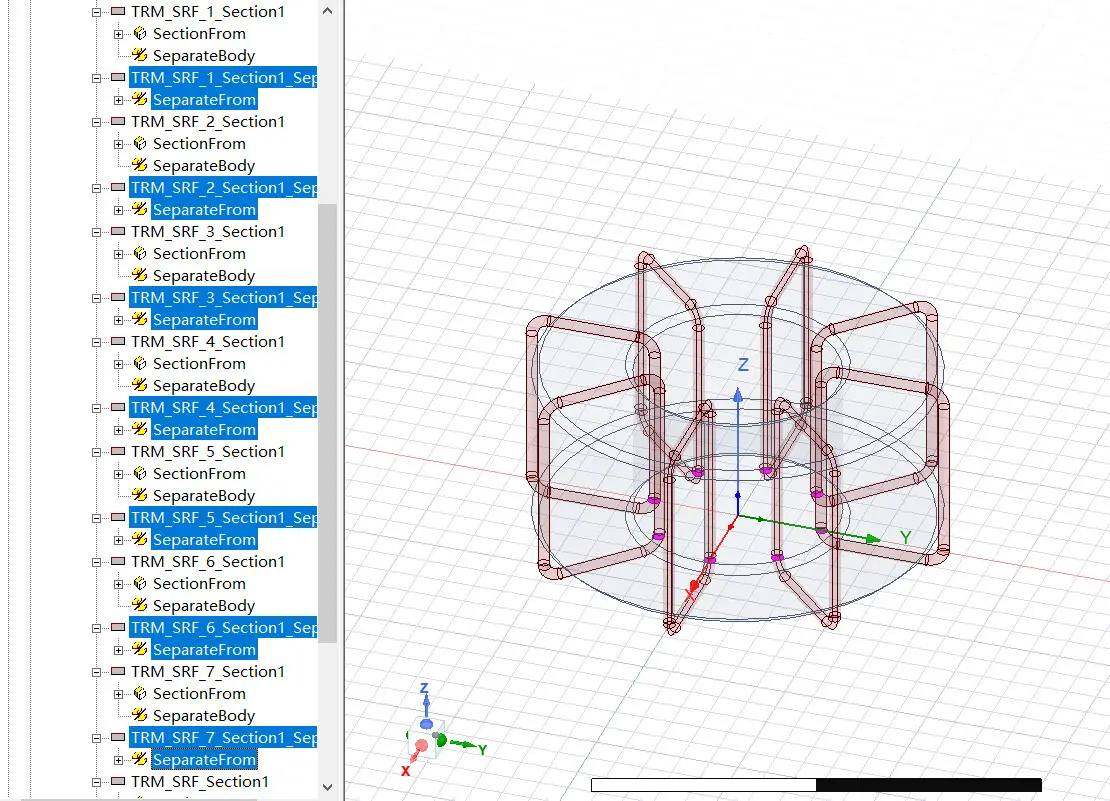Click sheet icon beside TRM_SRF_1_Section1

pyautogui.click(x=118, y=11)
